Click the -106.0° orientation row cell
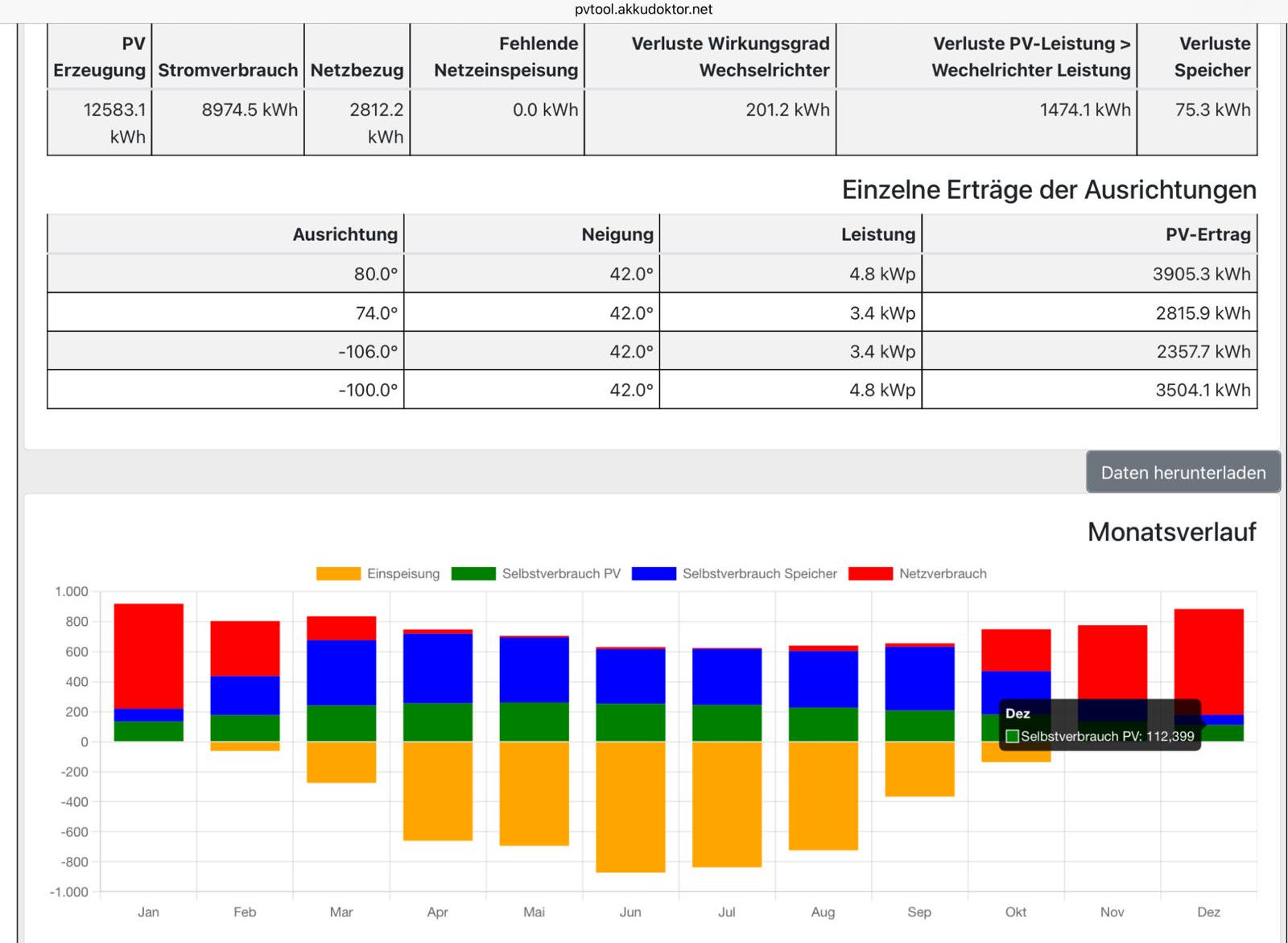This screenshot has height=943, width=1288. click(368, 351)
